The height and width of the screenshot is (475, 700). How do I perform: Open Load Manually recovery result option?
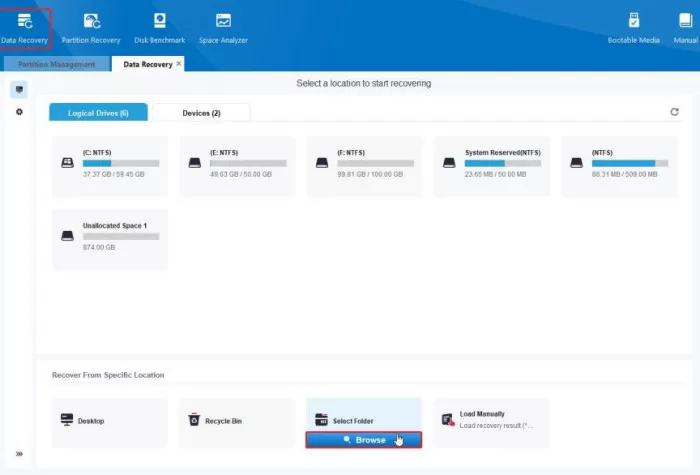click(492, 422)
